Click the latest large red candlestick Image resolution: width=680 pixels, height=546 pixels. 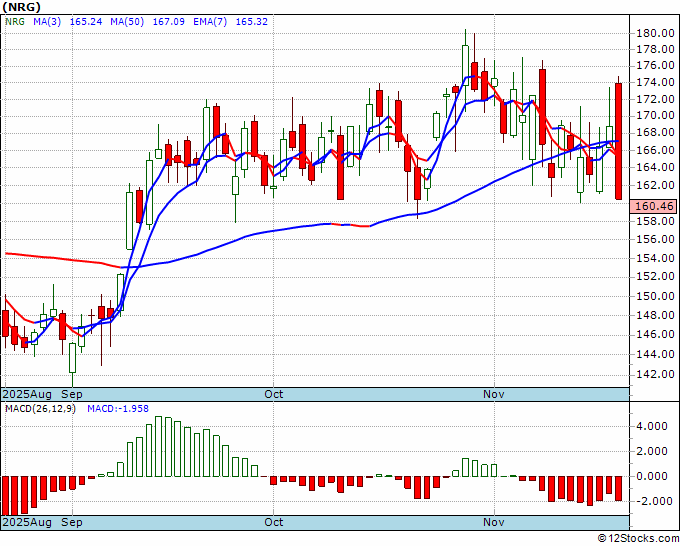pyautogui.click(x=619, y=141)
